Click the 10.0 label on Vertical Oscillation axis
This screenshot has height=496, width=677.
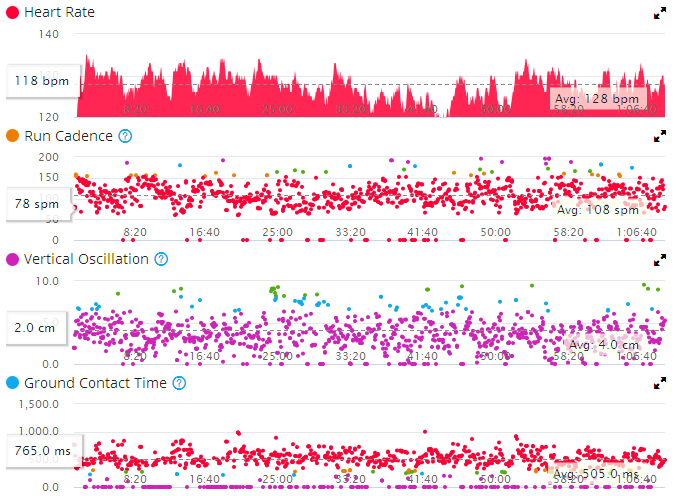coord(47,281)
